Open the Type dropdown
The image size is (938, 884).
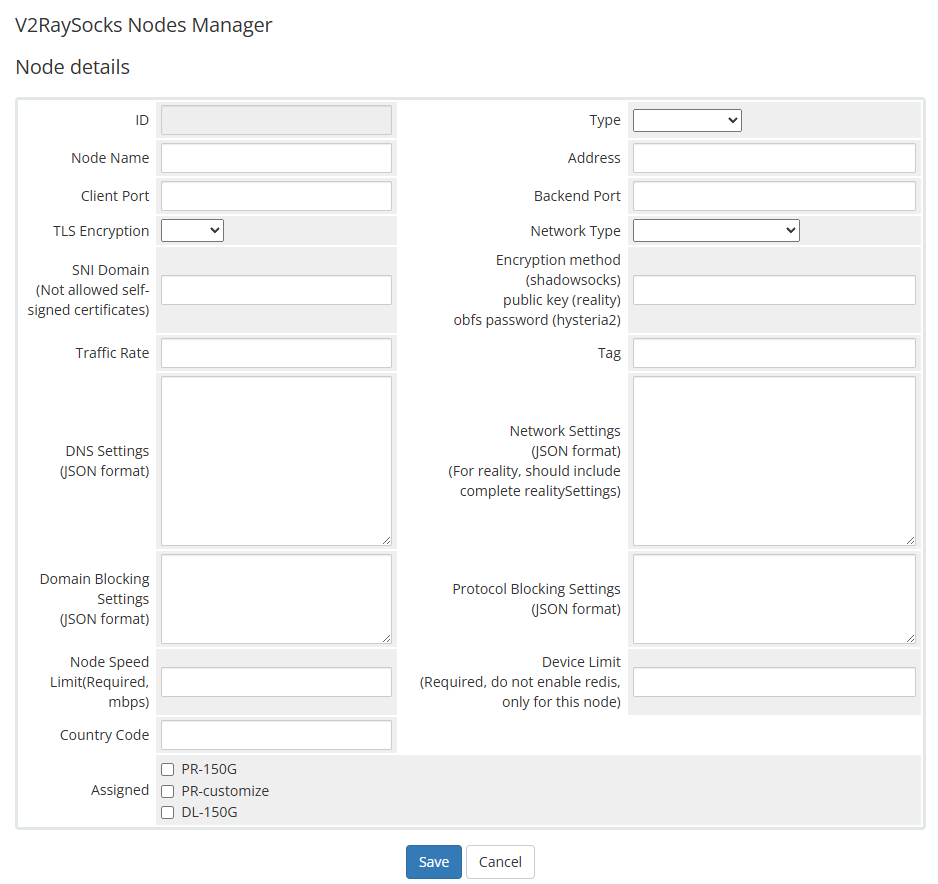pos(687,120)
